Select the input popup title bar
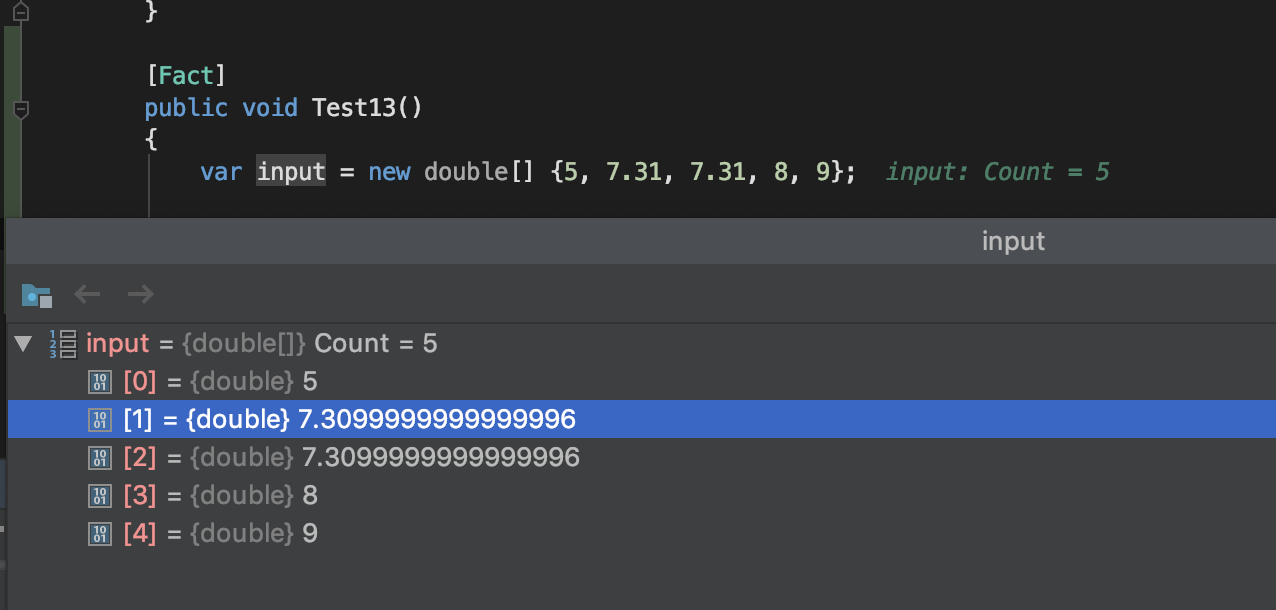The image size is (1276, 610). [x=1012, y=240]
